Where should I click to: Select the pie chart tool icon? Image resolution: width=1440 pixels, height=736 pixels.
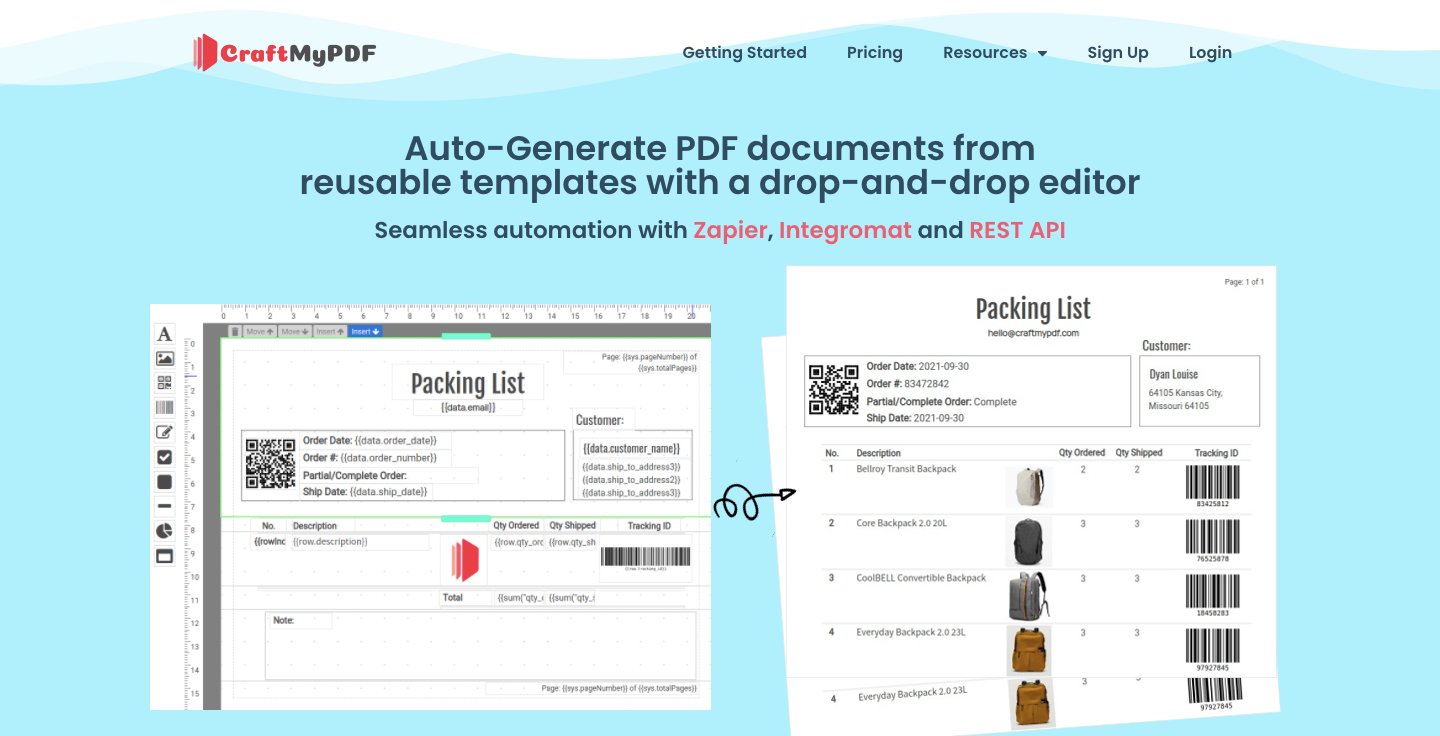tap(165, 531)
